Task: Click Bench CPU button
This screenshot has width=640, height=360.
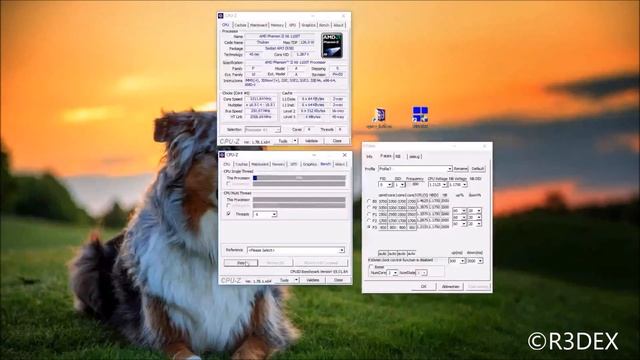Action: click(x=241, y=262)
